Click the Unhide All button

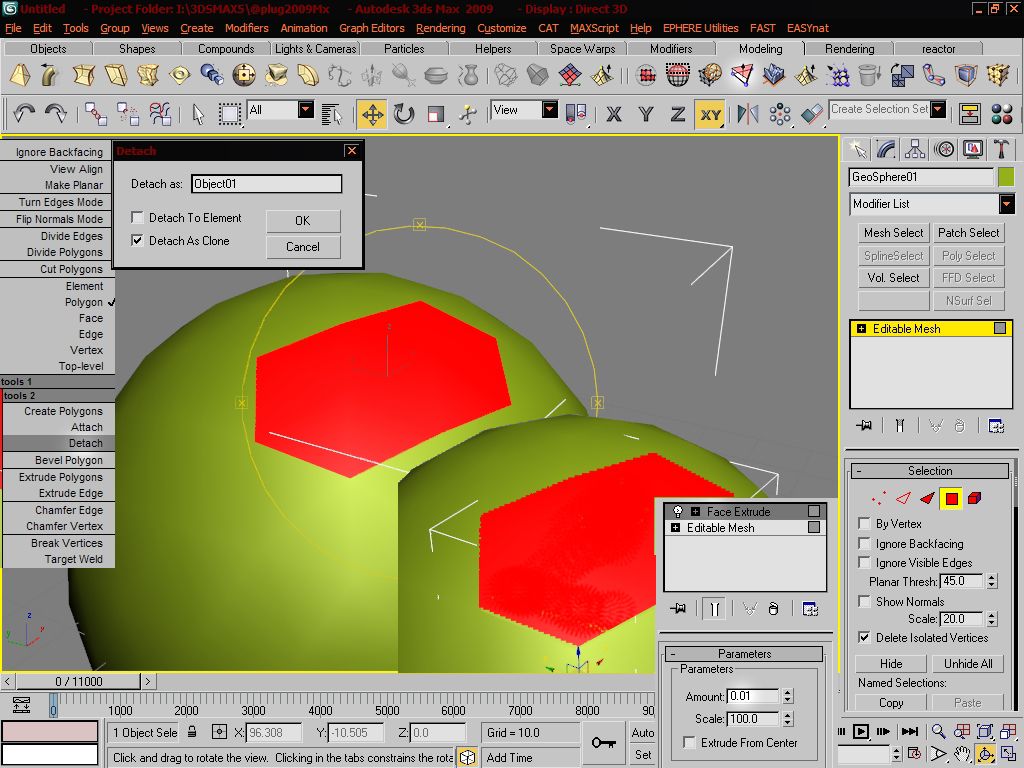(968, 664)
